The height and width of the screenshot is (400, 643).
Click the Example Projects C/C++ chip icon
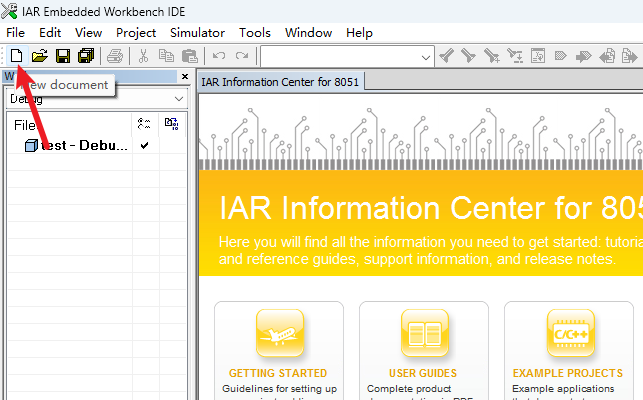click(570, 333)
